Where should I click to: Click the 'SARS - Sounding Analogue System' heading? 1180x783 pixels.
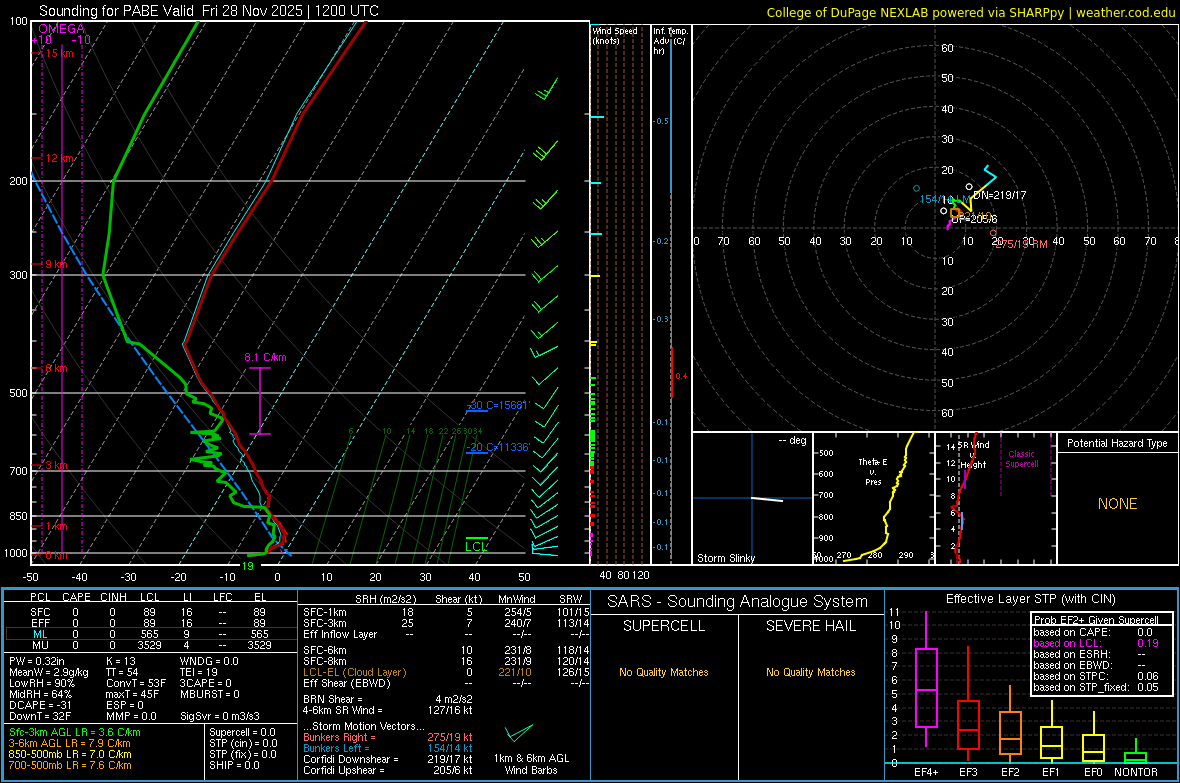(x=738, y=602)
